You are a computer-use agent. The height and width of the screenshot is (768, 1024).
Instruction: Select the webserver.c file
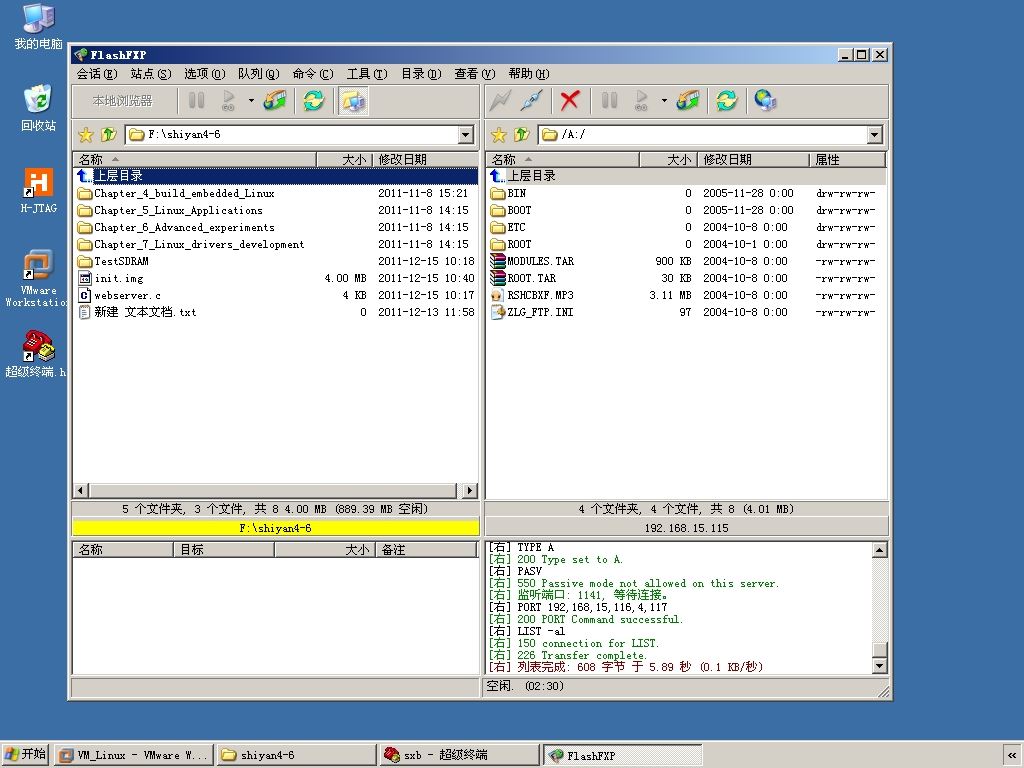click(276, 295)
